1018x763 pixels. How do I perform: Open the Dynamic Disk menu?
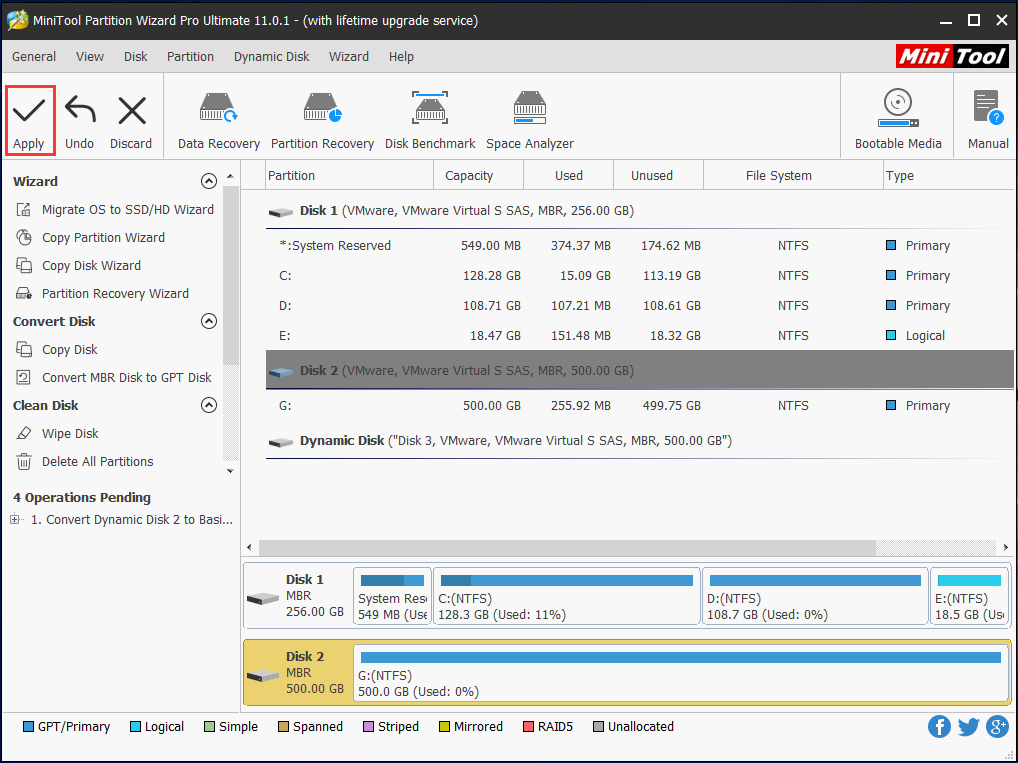pyautogui.click(x=271, y=57)
